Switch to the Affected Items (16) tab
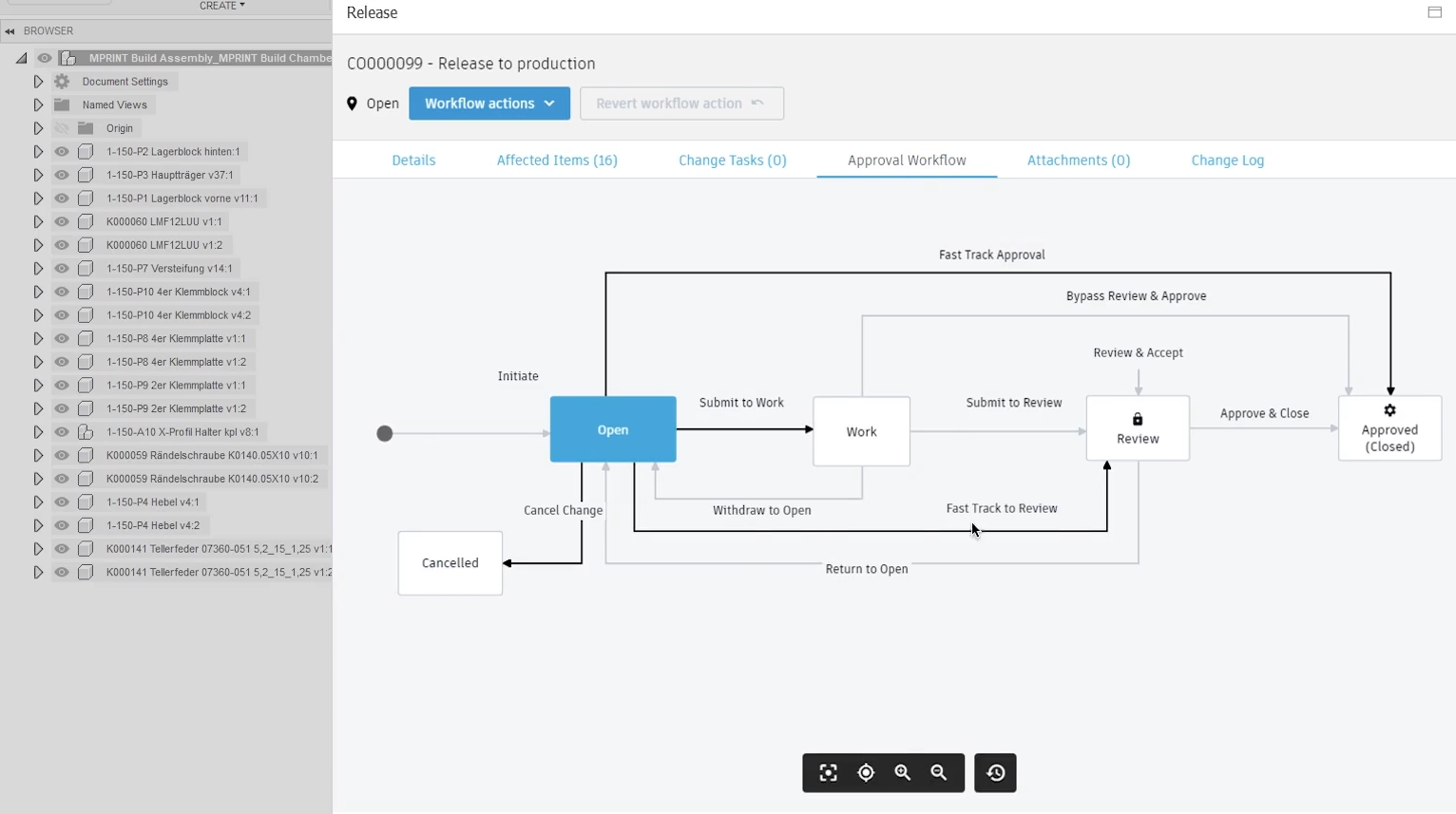The image size is (1456, 814). [x=557, y=161]
